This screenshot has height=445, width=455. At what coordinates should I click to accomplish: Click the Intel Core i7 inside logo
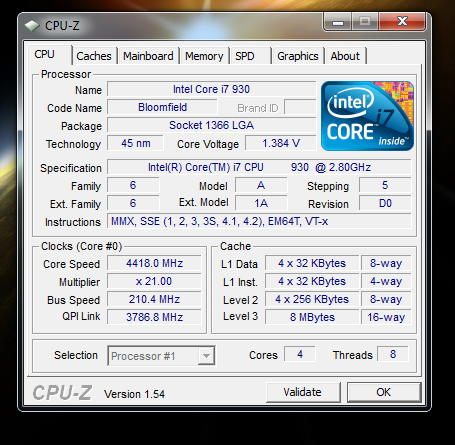tap(367, 116)
